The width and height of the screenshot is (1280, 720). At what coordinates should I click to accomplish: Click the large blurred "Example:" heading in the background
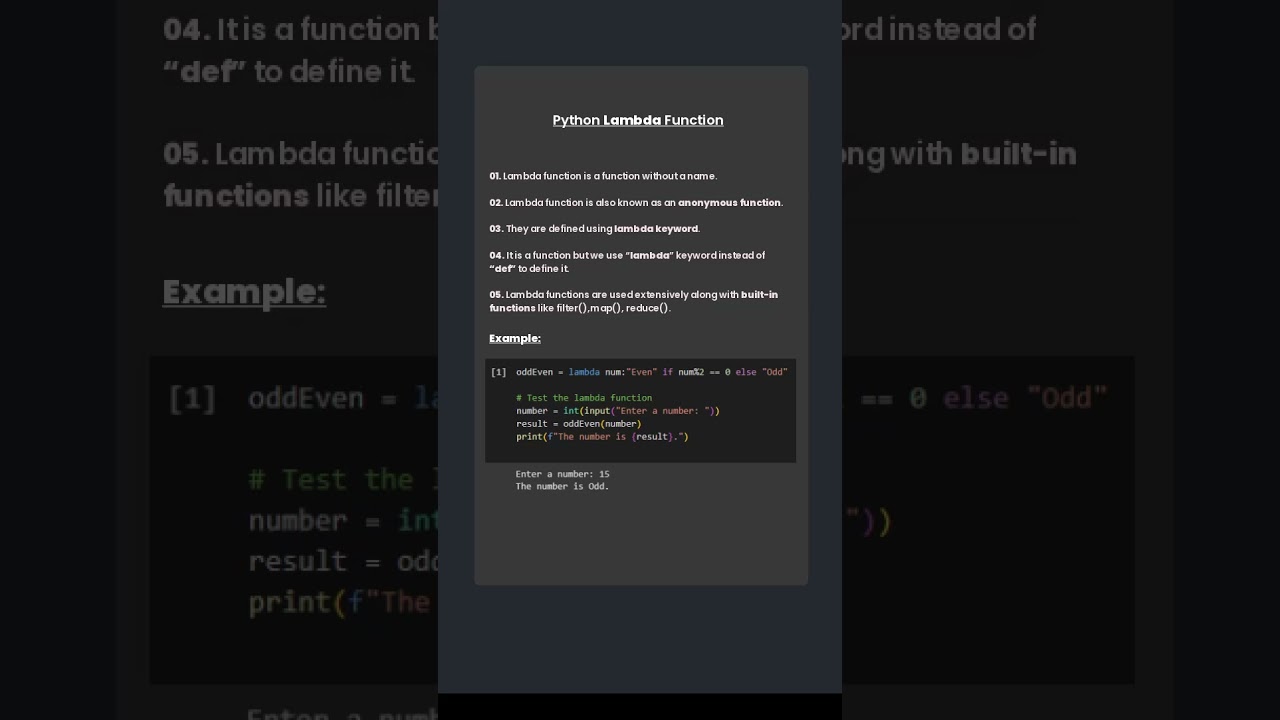pyautogui.click(x=244, y=292)
